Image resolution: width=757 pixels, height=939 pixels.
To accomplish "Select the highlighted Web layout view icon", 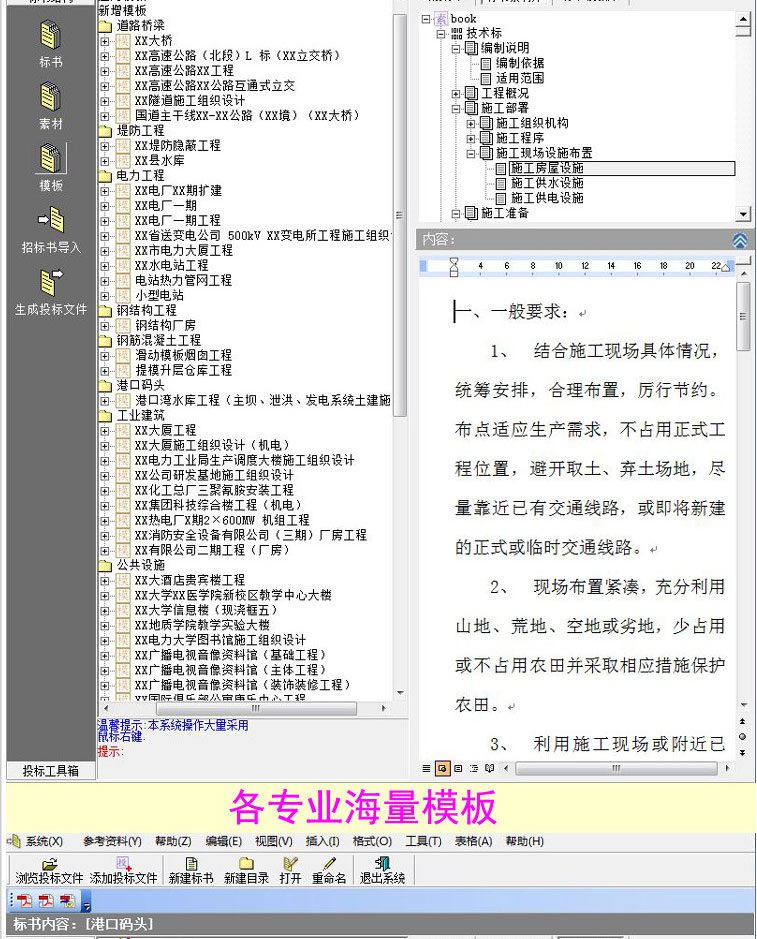I will (x=443, y=768).
